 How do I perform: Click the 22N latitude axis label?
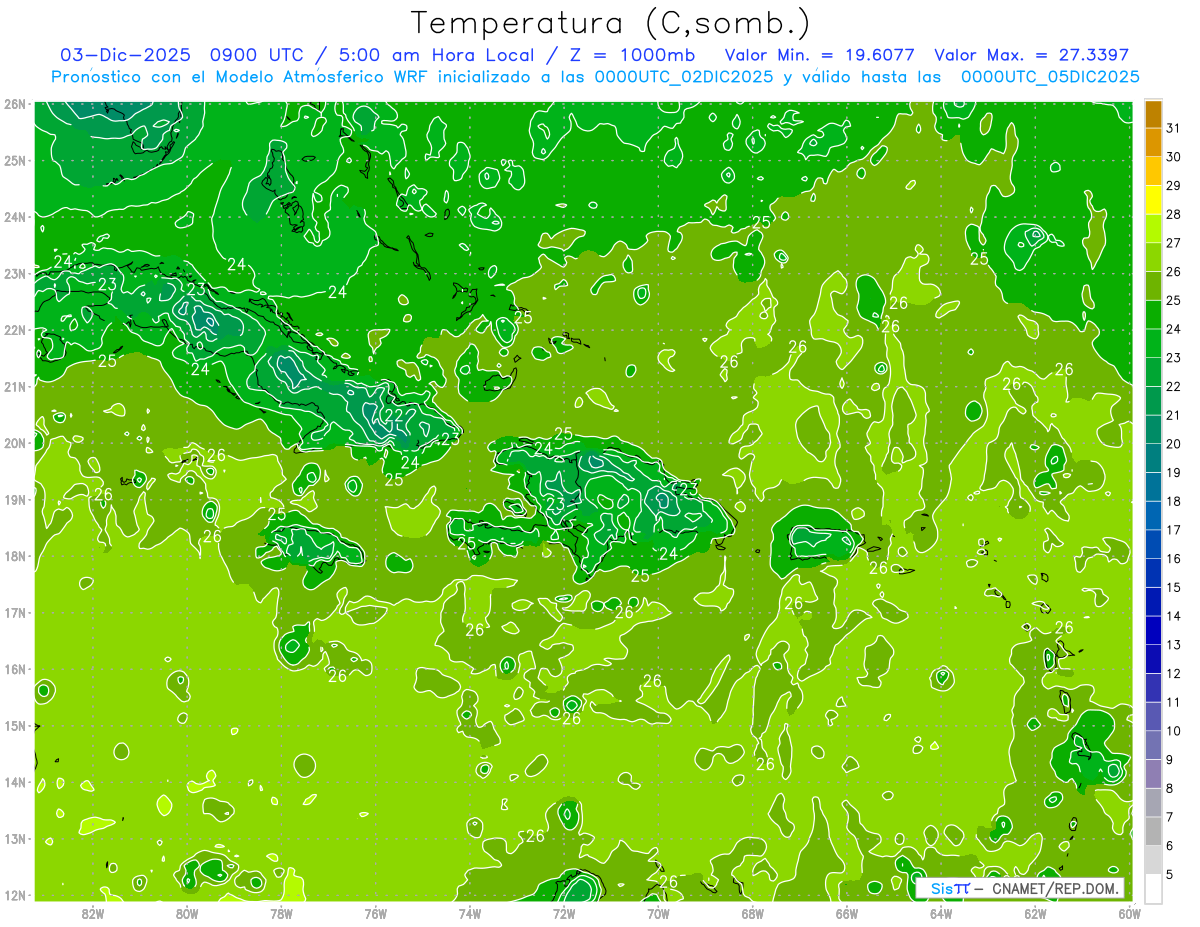click(14, 330)
